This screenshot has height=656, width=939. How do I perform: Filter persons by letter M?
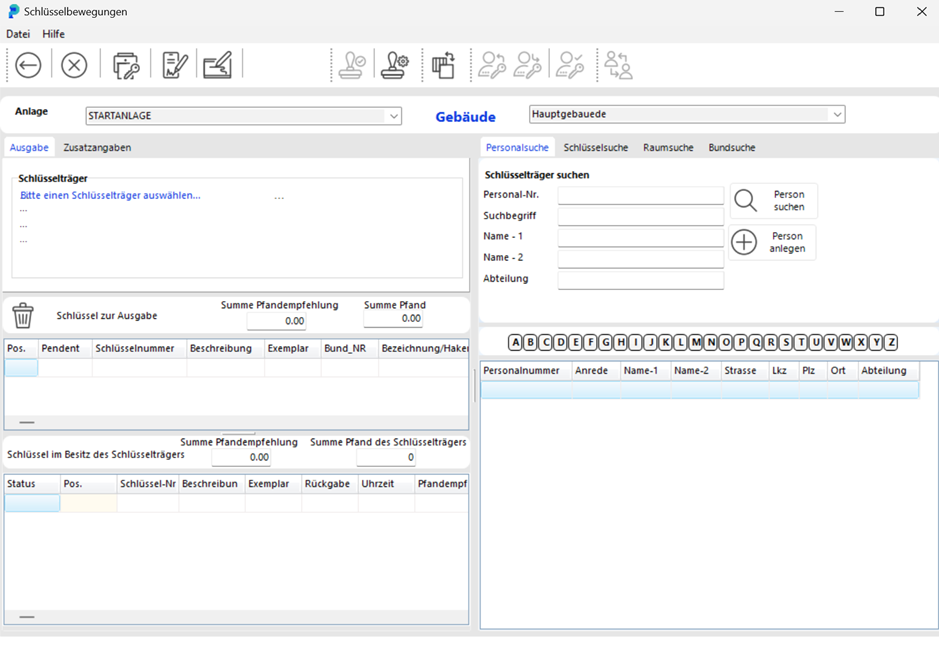tap(696, 342)
